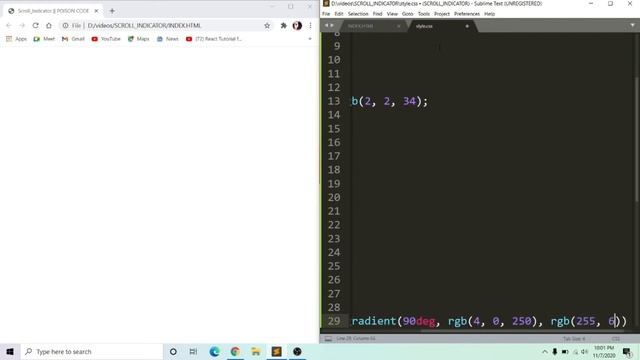Open Task View on taskbar
640x360 pixels.
(x=193, y=351)
